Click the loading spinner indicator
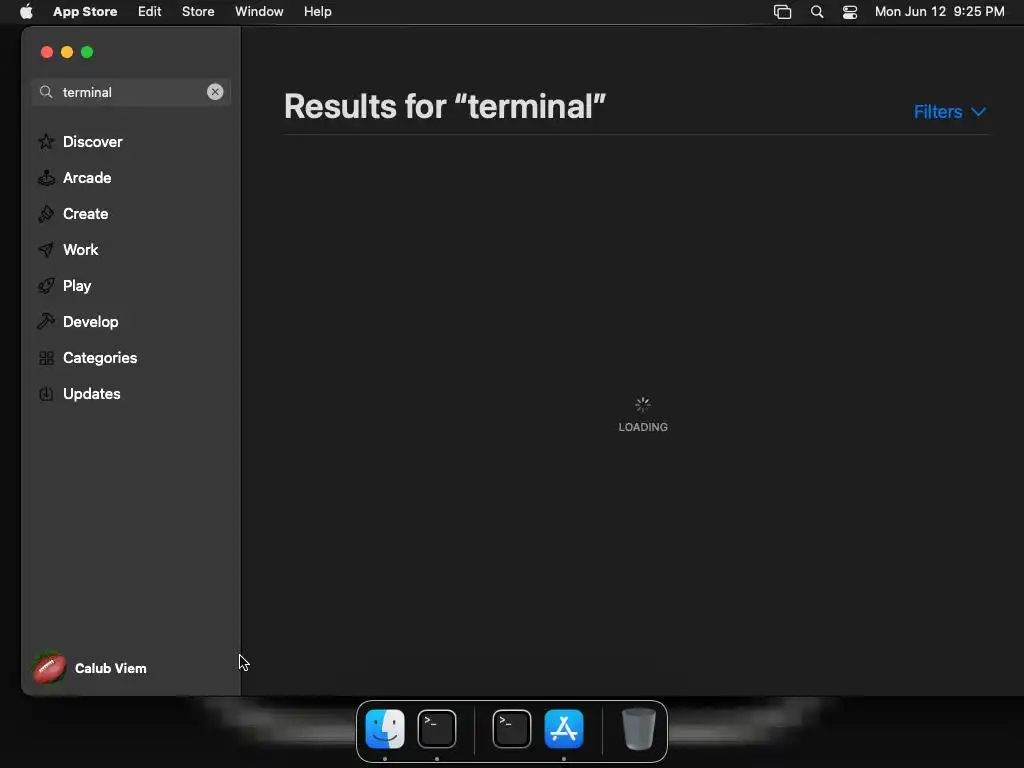This screenshot has width=1024, height=768. coord(643,405)
